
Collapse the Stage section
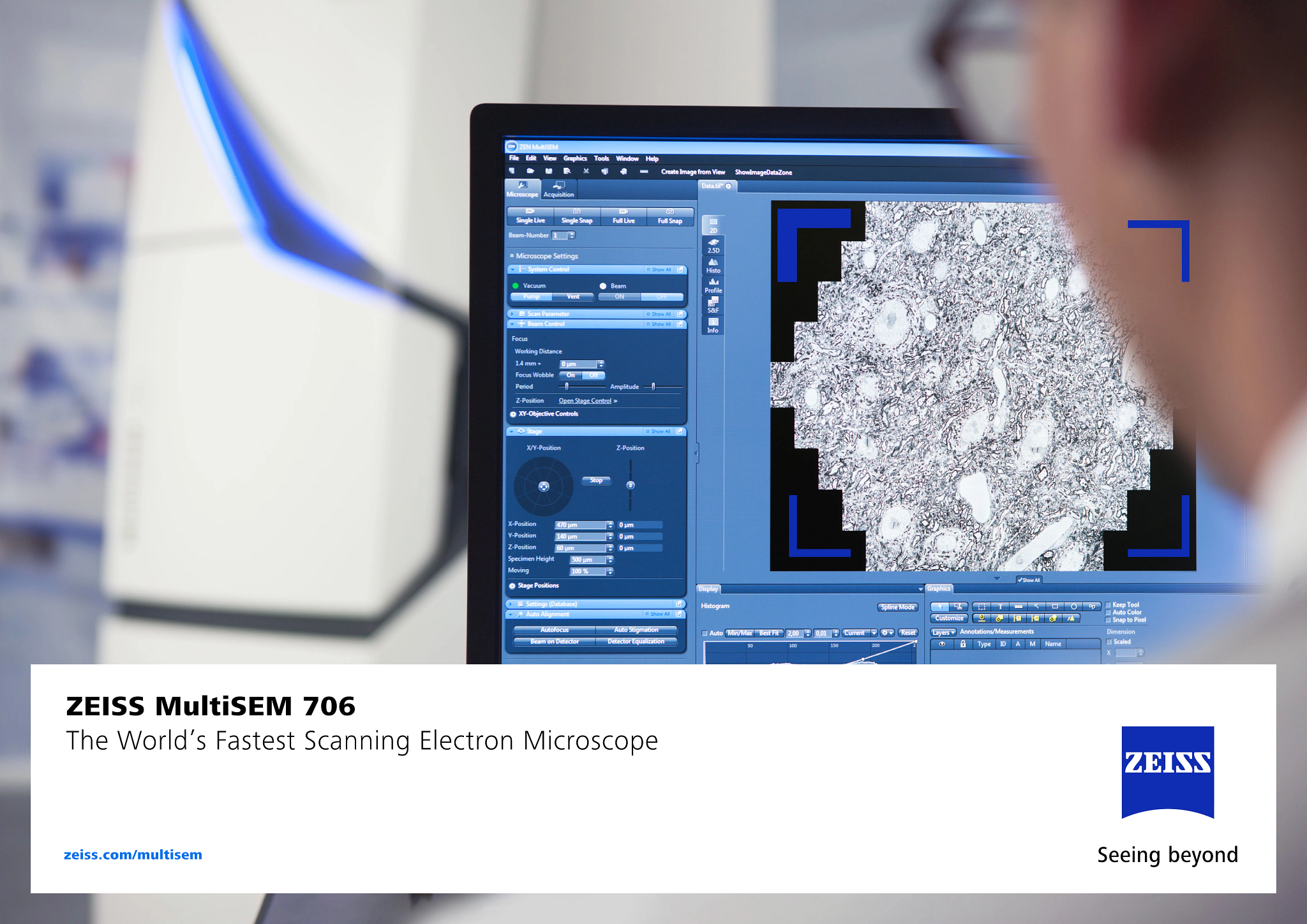512,431
